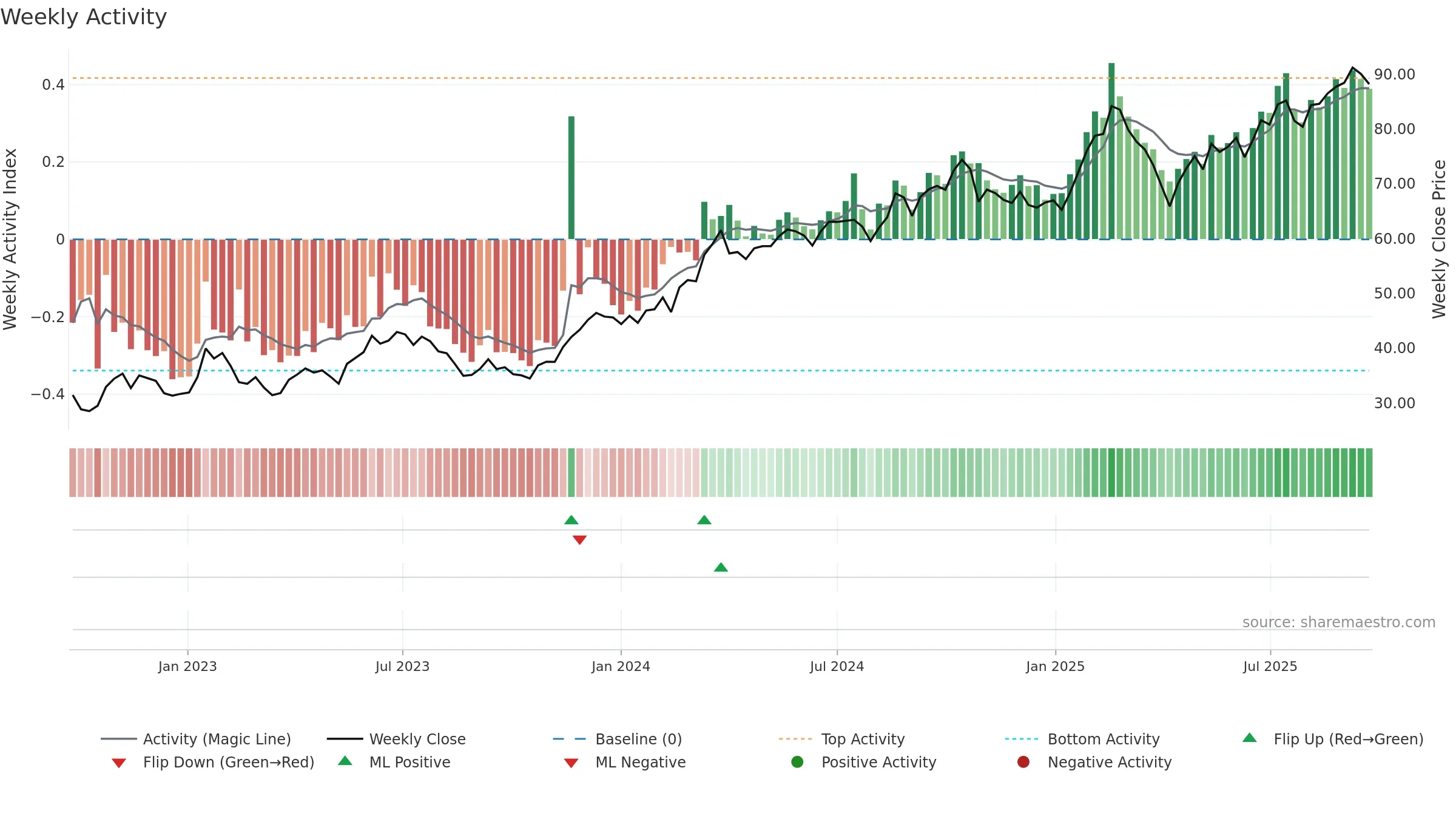Screen dimensions: 1456x819
Task: Click the gray Activity Magic Line legend swatch
Action: 119,739
